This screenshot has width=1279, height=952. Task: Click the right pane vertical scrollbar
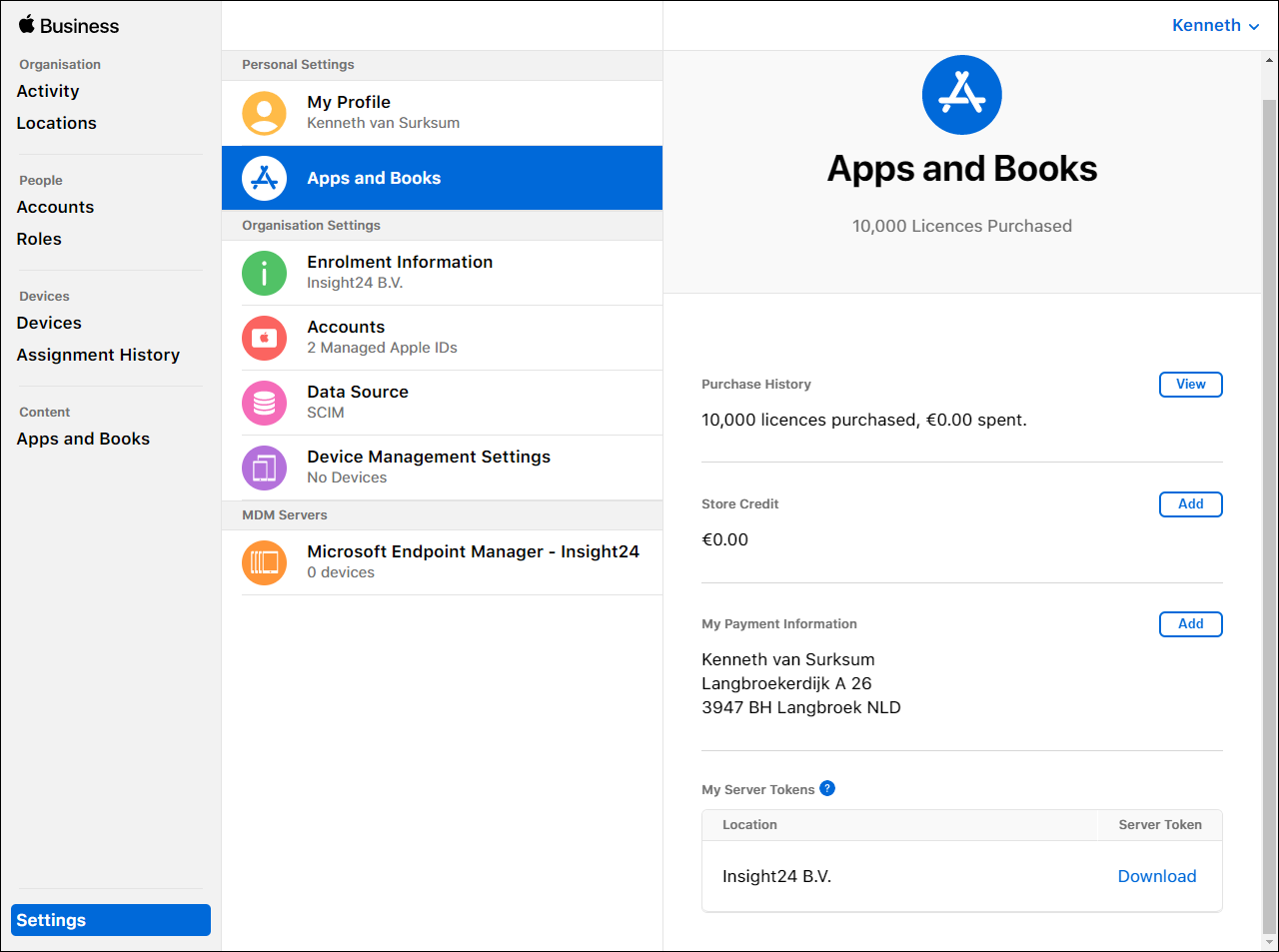[1269, 514]
